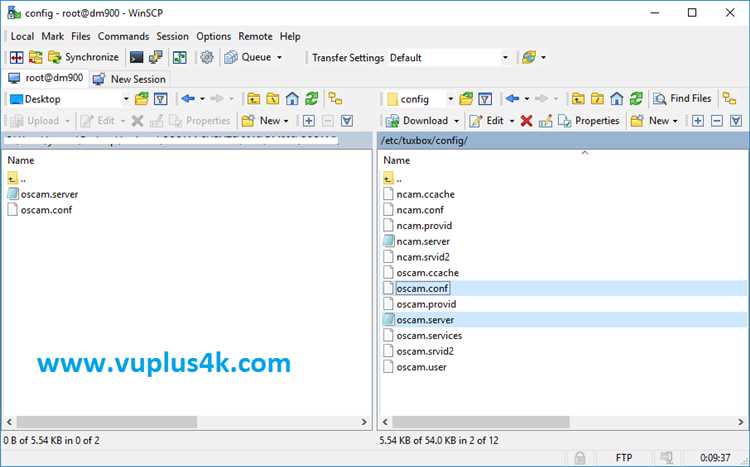
Task: Click the Find Files button
Action: pyautogui.click(x=682, y=99)
